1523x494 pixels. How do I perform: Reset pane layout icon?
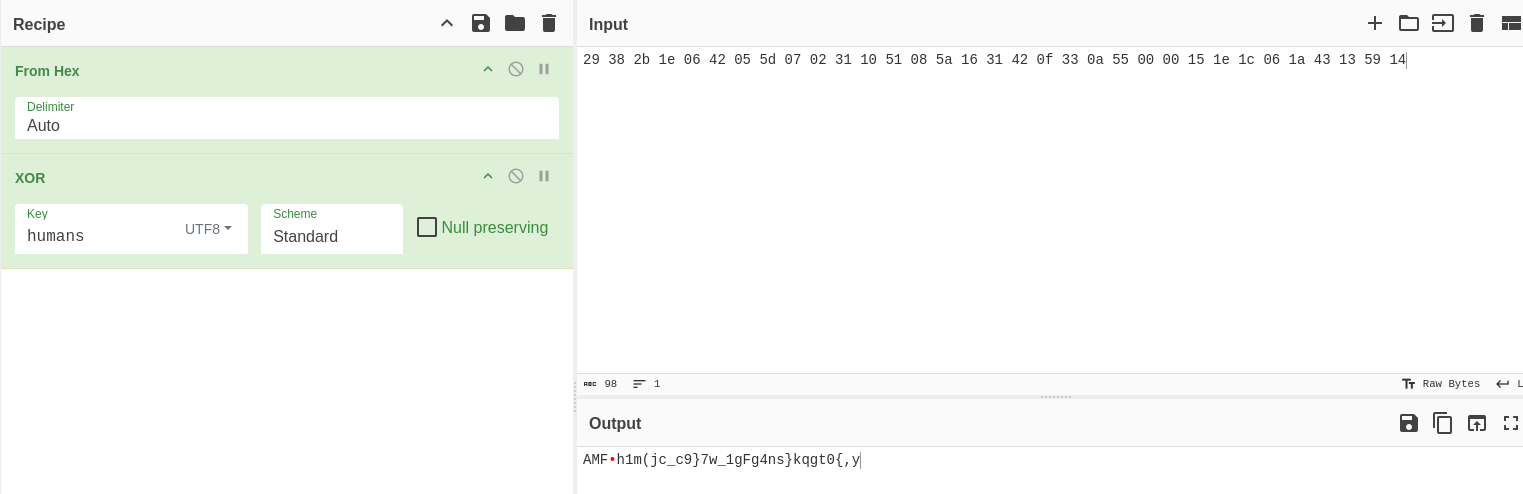(x=1511, y=23)
